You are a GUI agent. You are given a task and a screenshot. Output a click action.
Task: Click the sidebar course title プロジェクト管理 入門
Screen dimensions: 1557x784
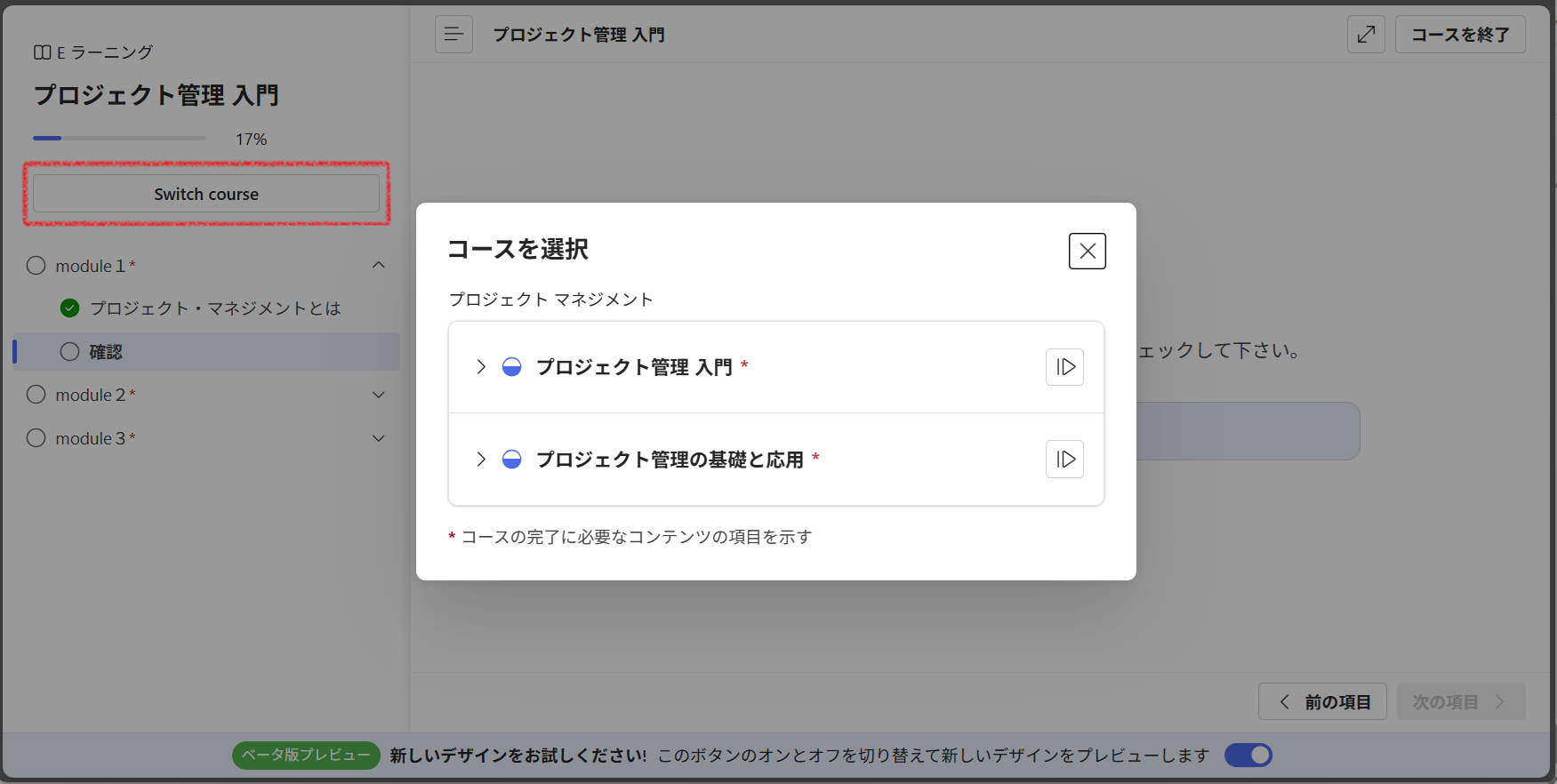pyautogui.click(x=156, y=95)
